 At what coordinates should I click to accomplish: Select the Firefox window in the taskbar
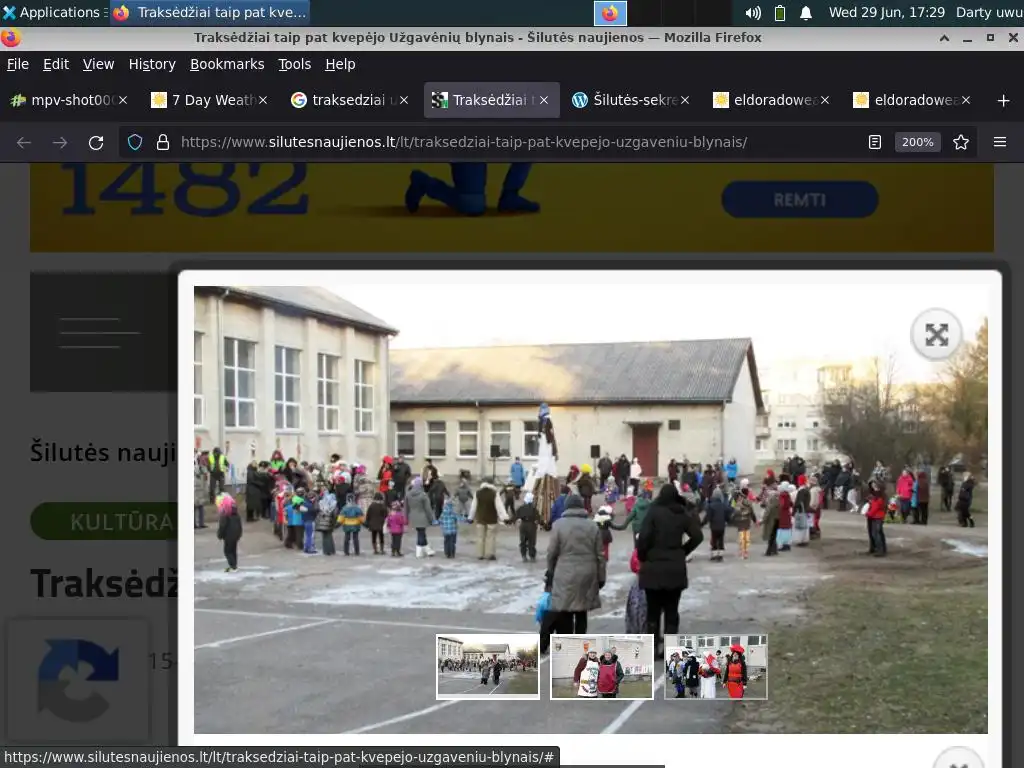point(209,12)
